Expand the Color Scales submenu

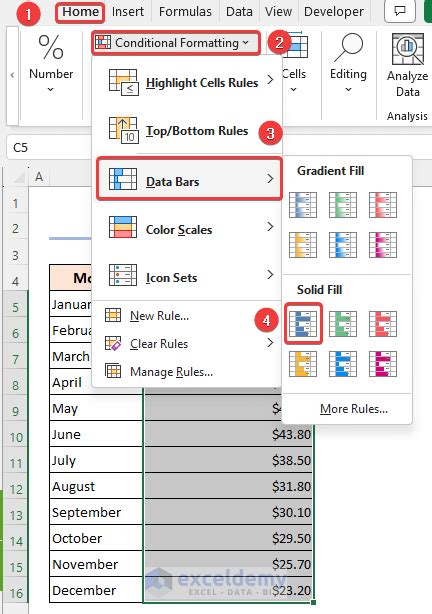(x=189, y=227)
